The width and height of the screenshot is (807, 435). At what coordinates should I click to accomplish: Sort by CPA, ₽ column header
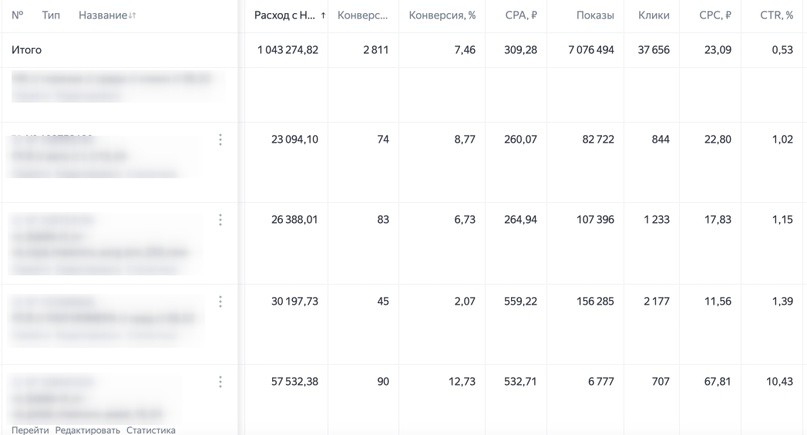pyautogui.click(x=521, y=15)
